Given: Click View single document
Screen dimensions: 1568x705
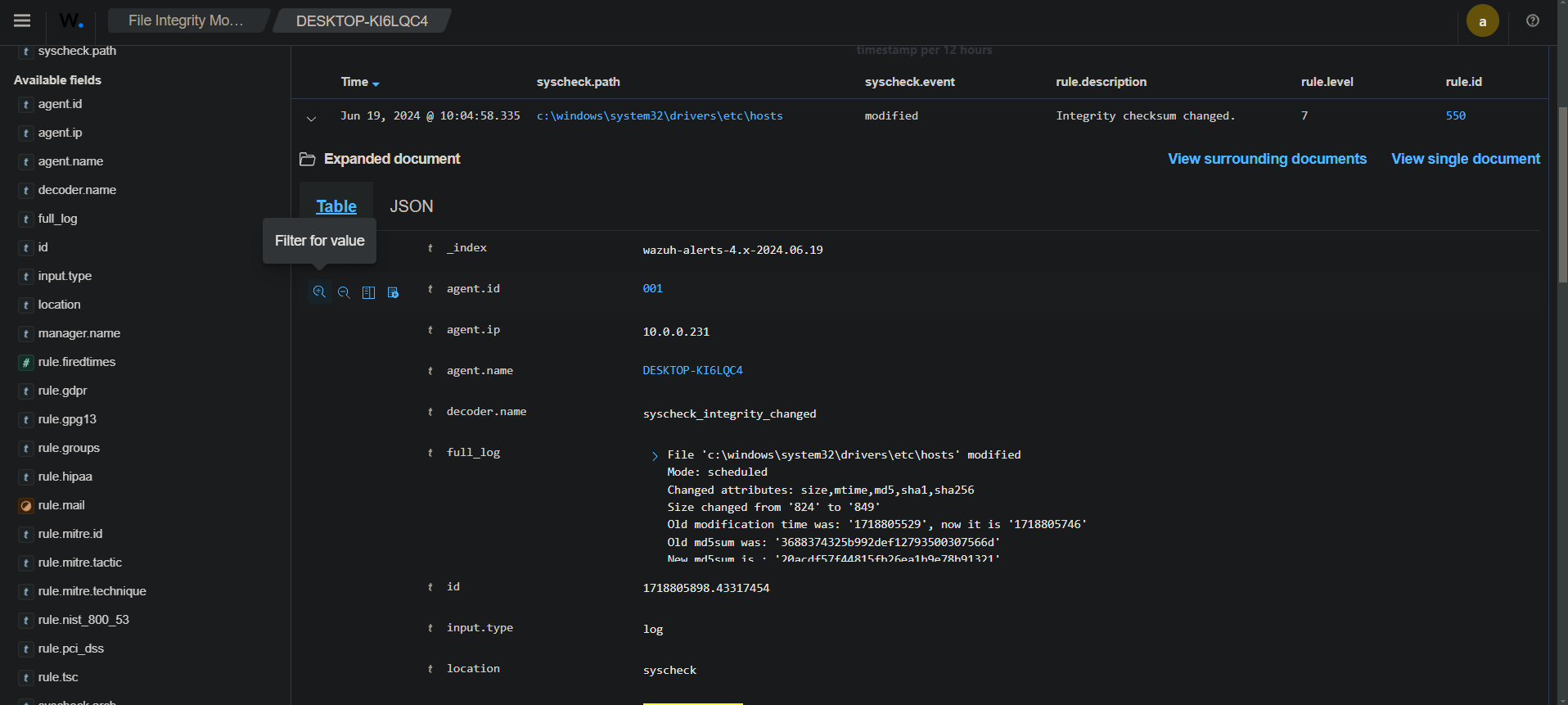Looking at the screenshot, I should (x=1466, y=159).
